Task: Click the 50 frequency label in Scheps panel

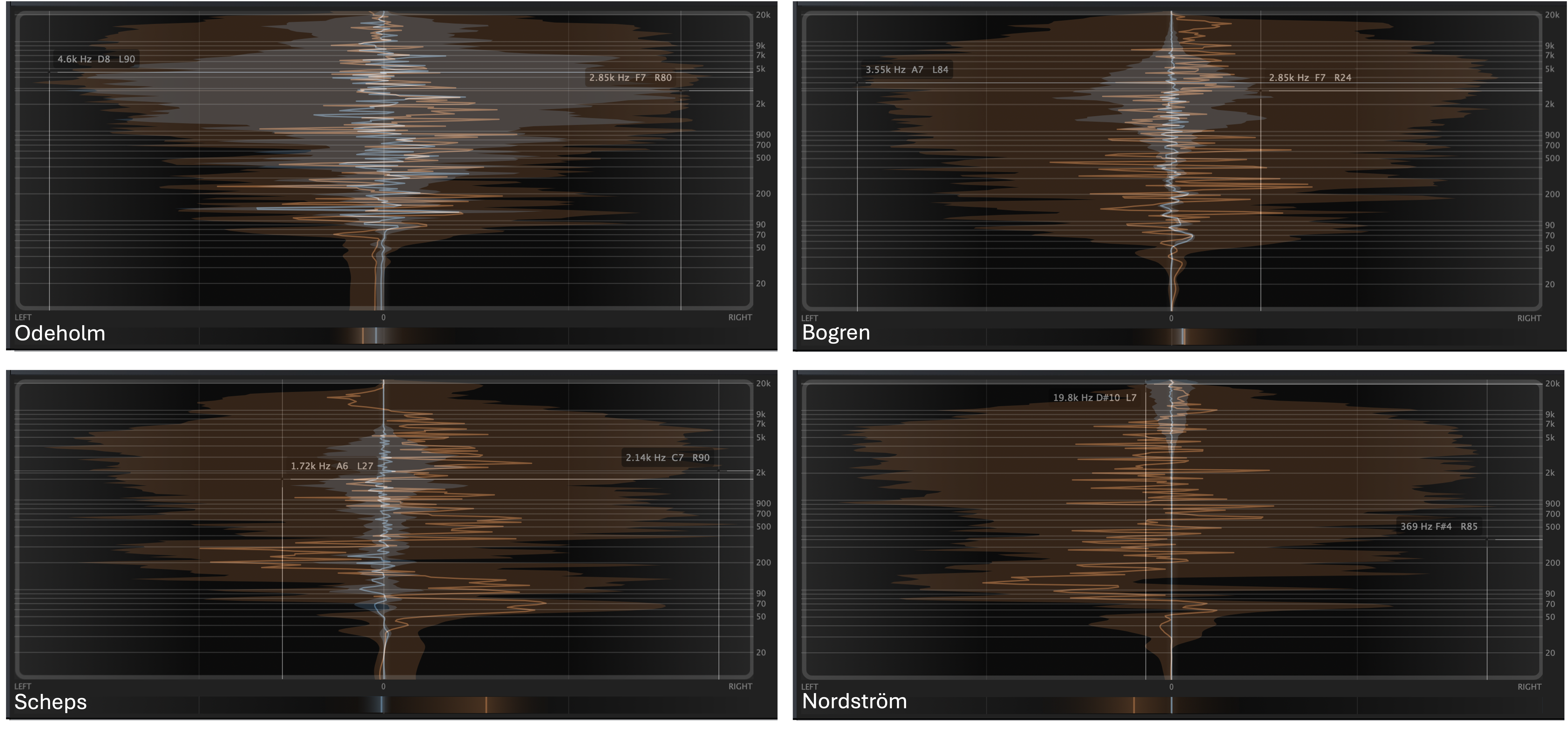Action: pyautogui.click(x=760, y=616)
